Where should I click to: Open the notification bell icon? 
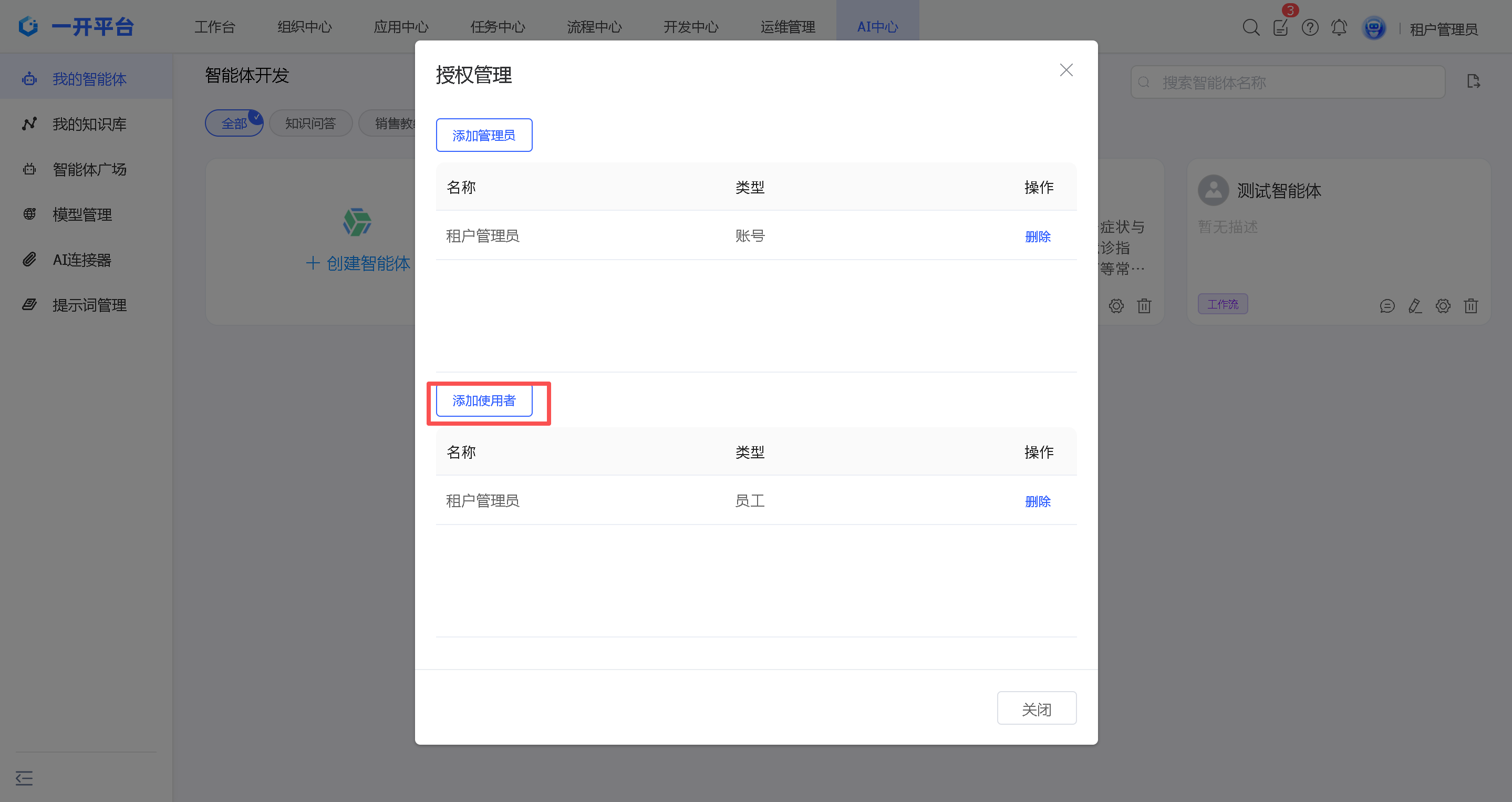click(1339, 28)
